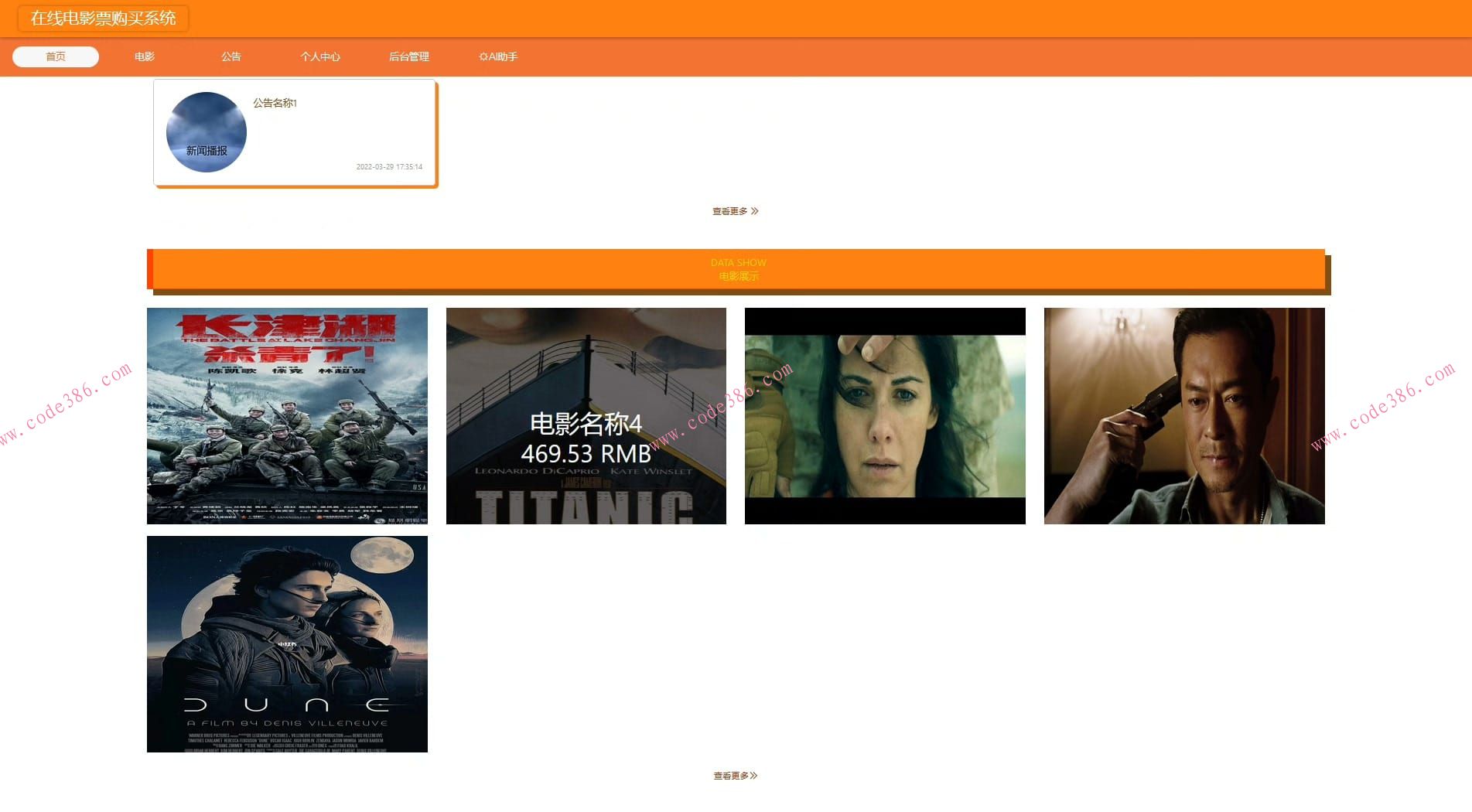Click the 电影展示 section label

[x=739, y=276]
